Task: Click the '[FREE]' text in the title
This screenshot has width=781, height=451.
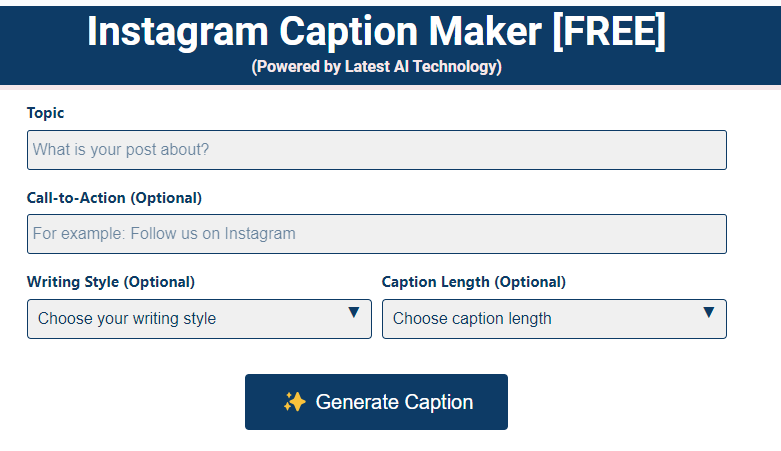Action: (x=609, y=31)
